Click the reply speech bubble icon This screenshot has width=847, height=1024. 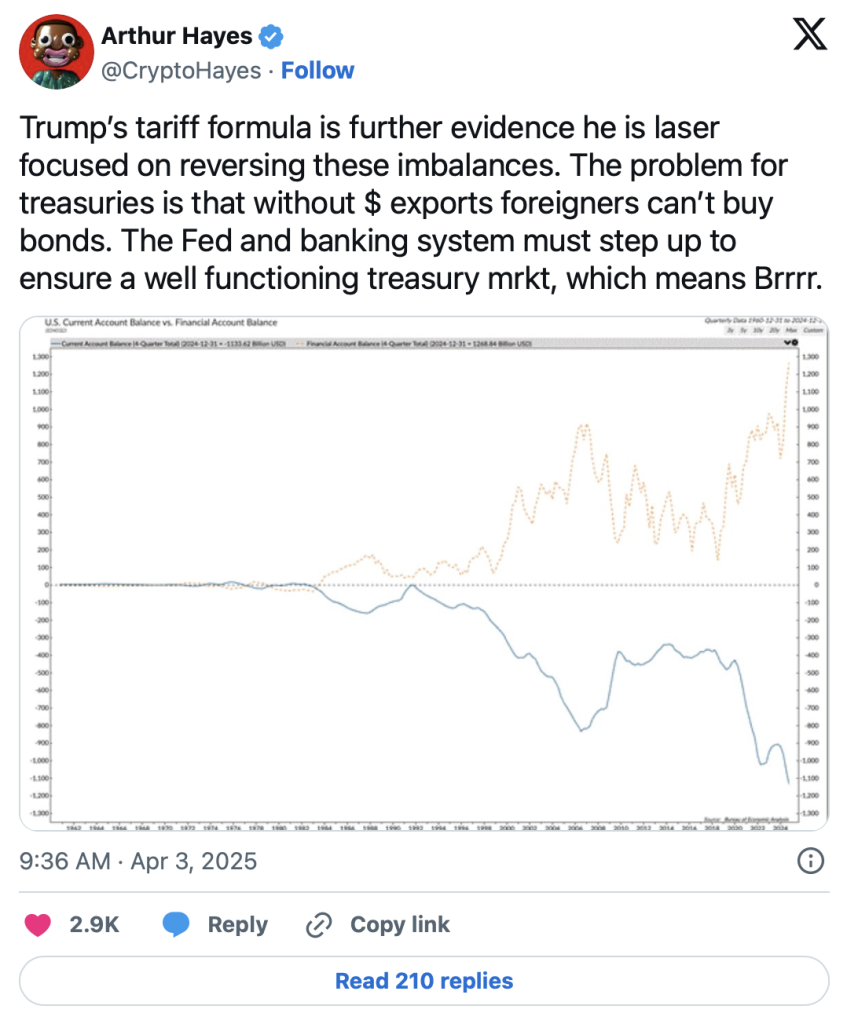(176, 925)
